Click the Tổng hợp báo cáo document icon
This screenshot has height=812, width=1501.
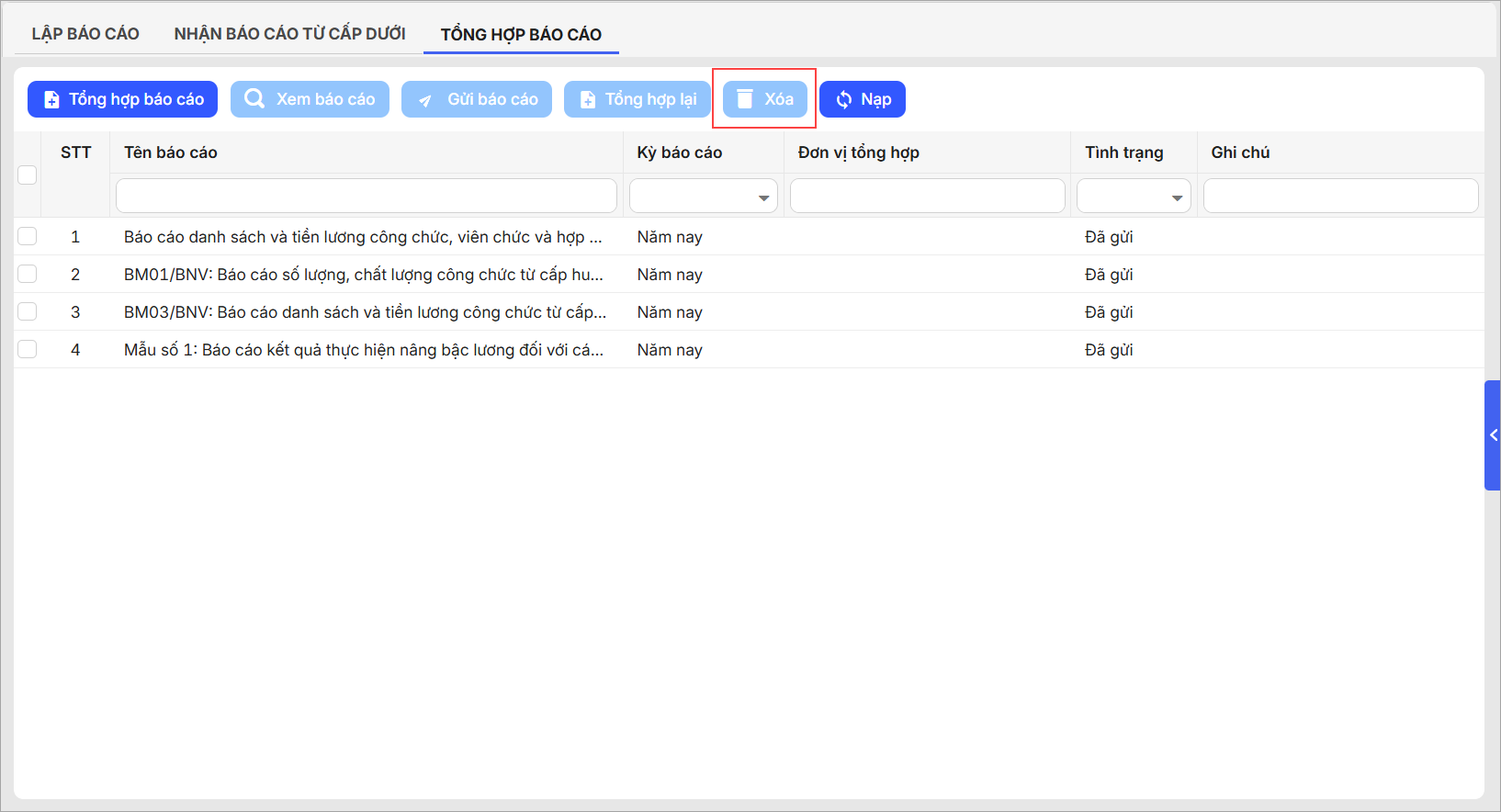(x=51, y=99)
